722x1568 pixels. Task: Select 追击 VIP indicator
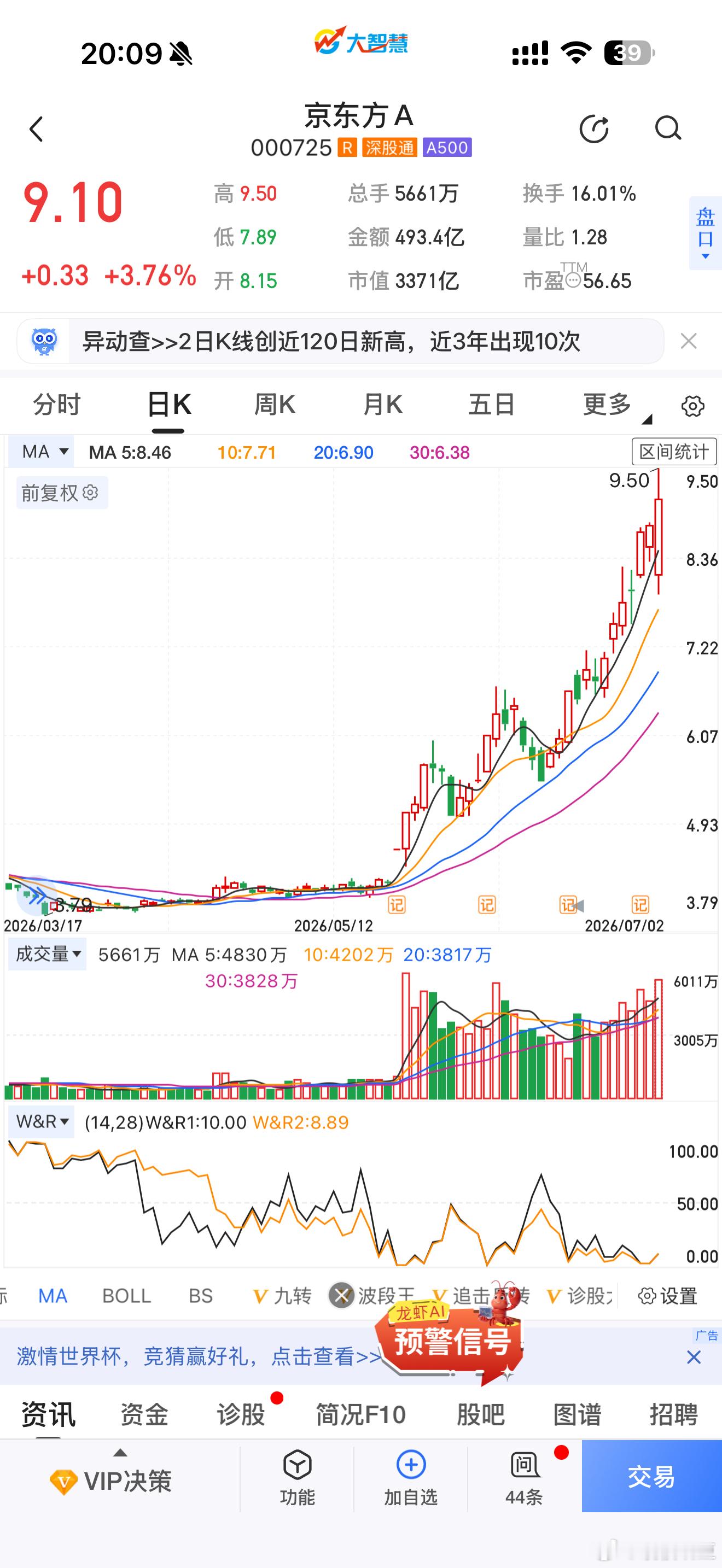coord(481,1296)
